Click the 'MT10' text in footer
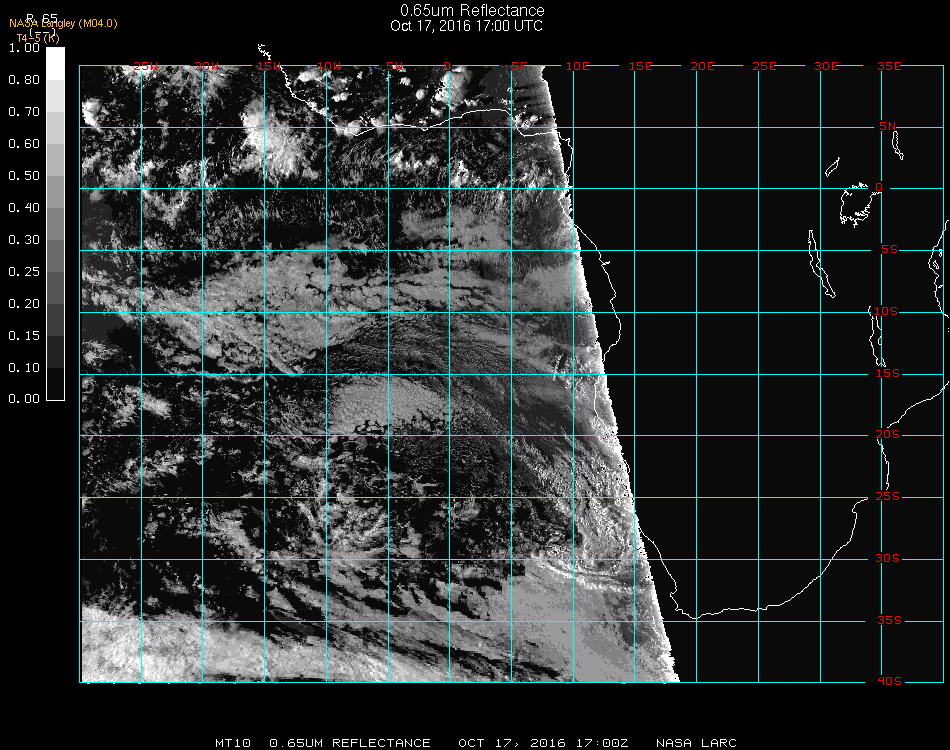950x750 pixels. point(233,743)
